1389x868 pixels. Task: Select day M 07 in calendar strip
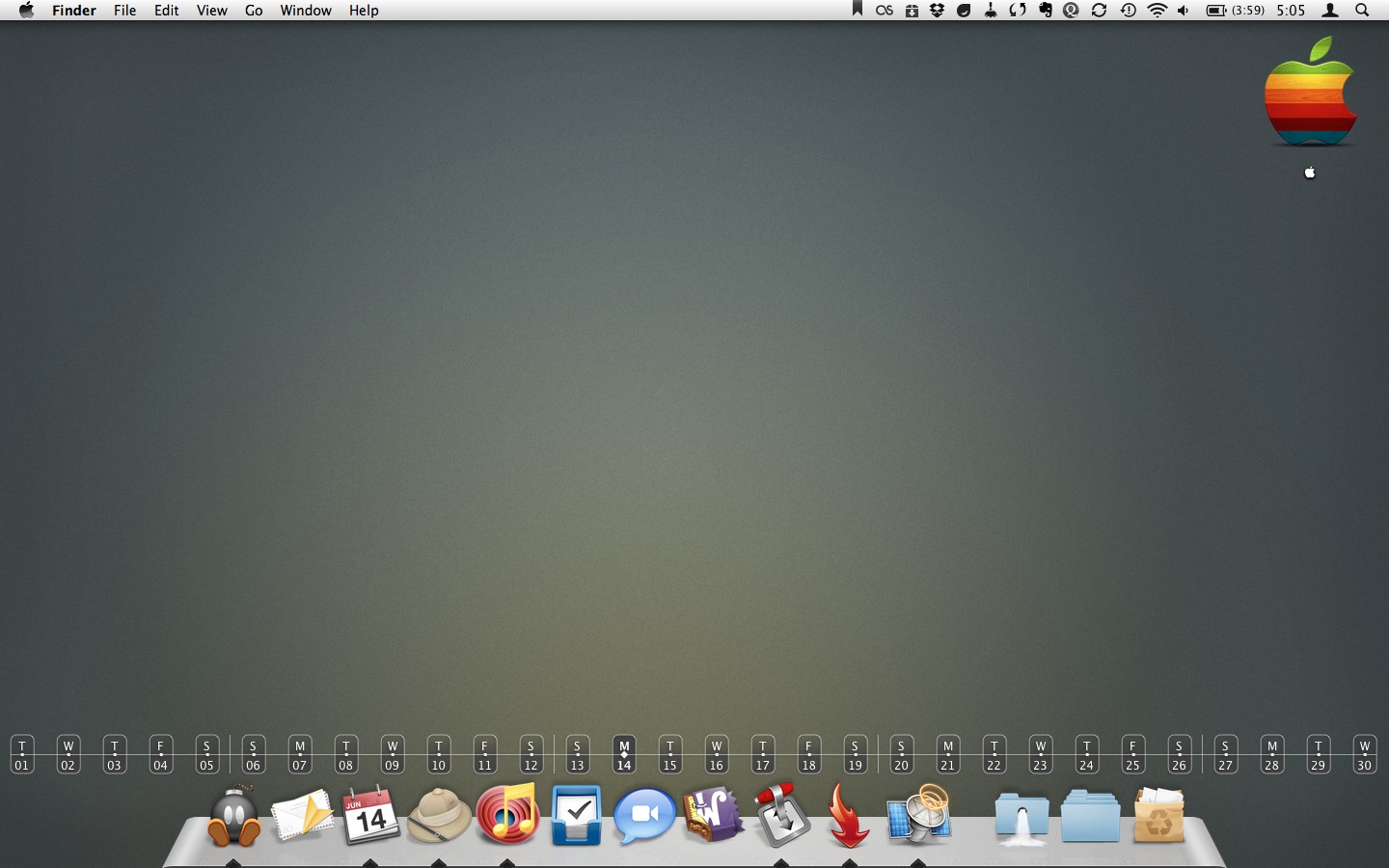(x=300, y=754)
